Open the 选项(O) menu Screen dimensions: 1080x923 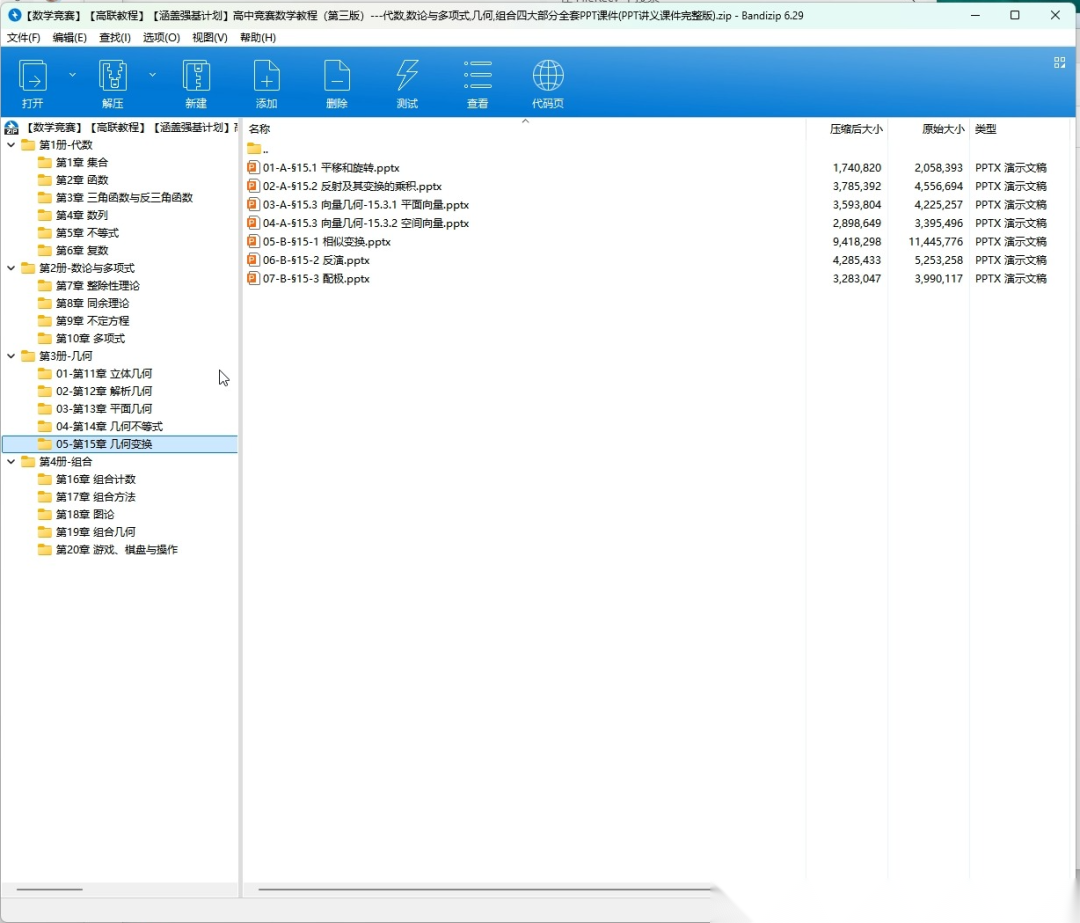(x=161, y=38)
